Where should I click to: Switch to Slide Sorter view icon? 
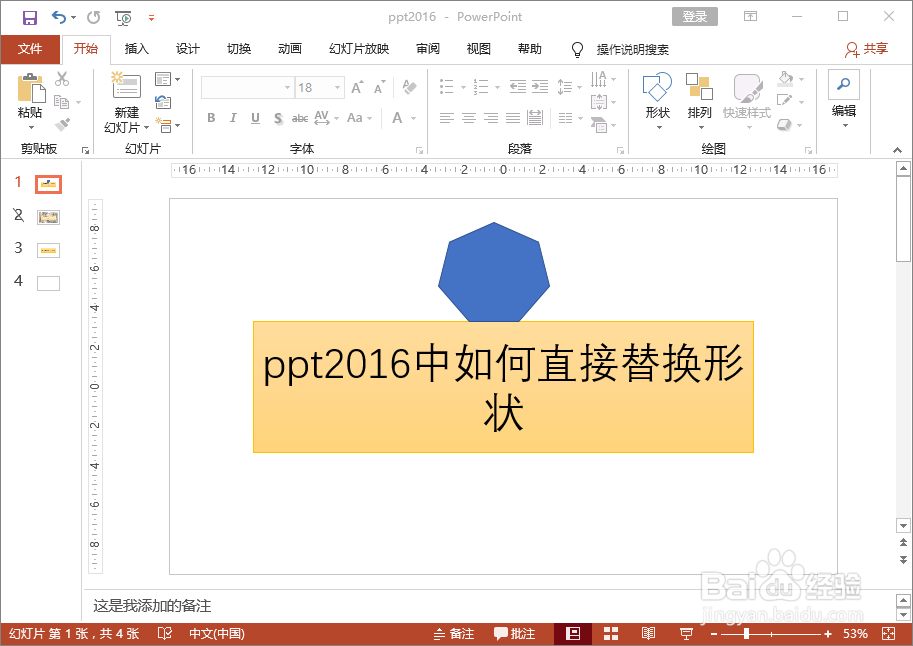(611, 634)
